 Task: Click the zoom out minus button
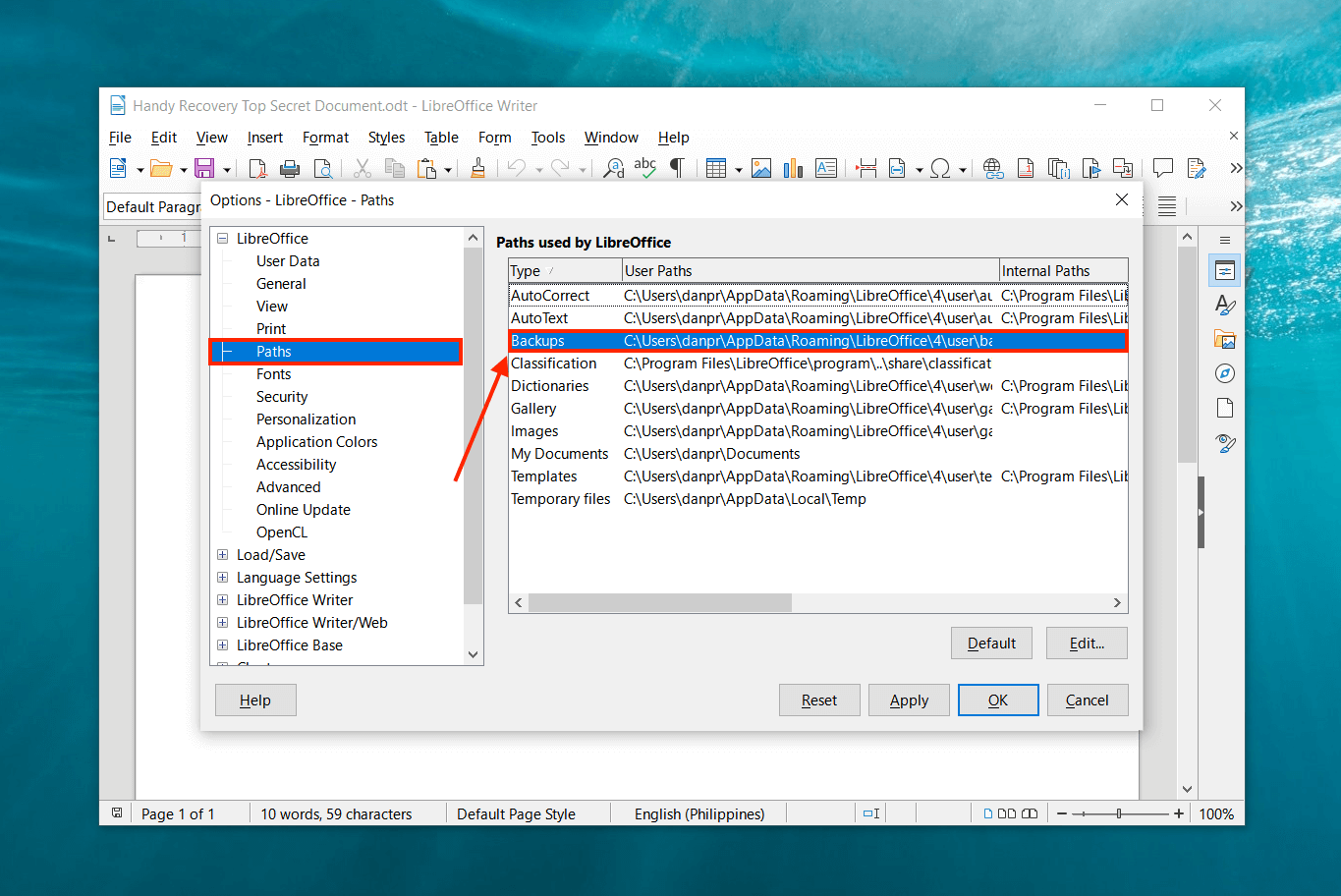point(1062,813)
